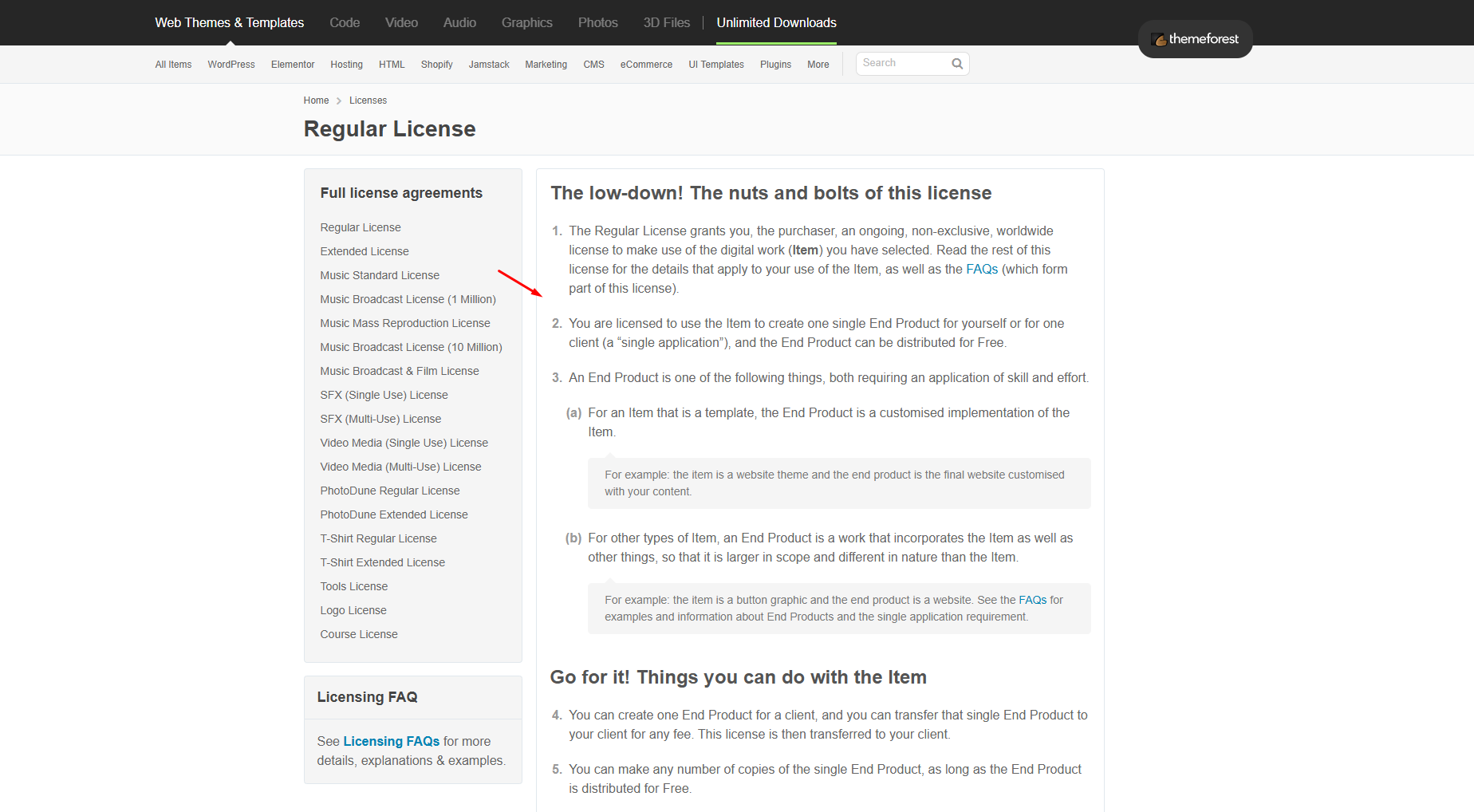Switch to the Code marketplace tab
This screenshot has width=1474, height=812.
coord(345,22)
